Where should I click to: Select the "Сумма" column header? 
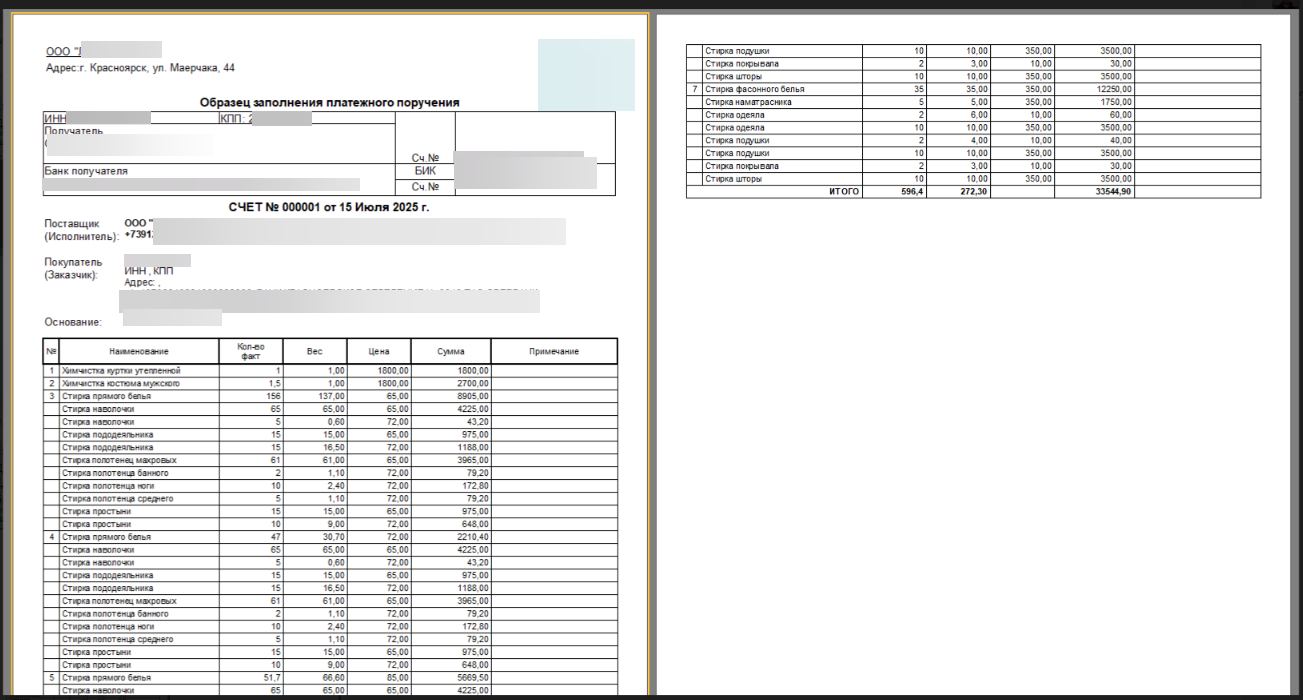pyautogui.click(x=450, y=351)
